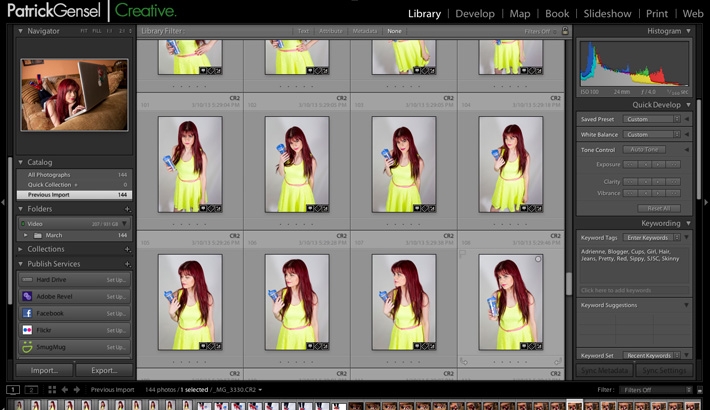
Task: Click the flag marker on photo 108
Action: 462,254
